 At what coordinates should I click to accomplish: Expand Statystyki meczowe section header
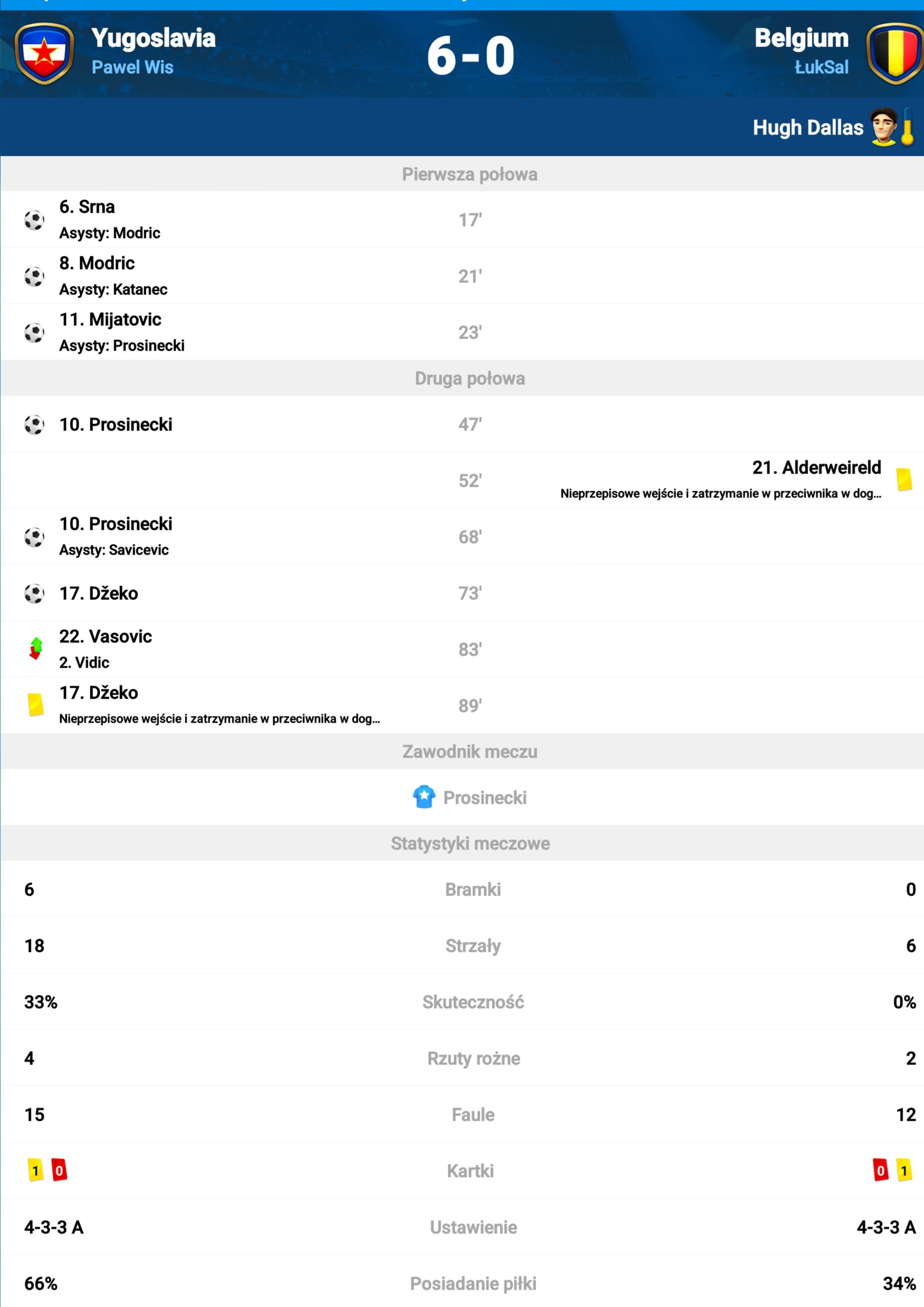pos(462,840)
